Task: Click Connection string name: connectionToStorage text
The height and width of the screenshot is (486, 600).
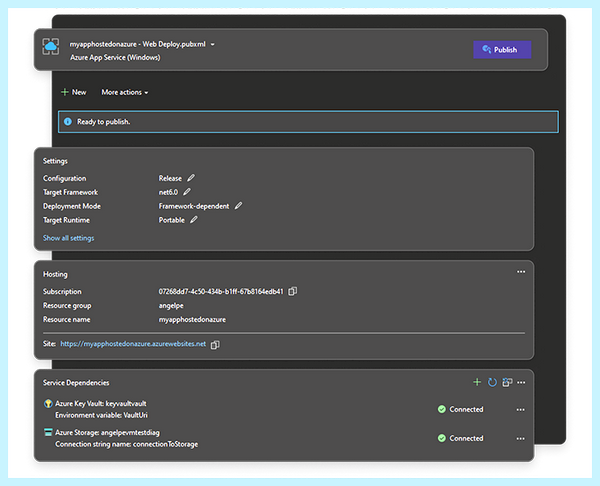Action: tap(127, 444)
